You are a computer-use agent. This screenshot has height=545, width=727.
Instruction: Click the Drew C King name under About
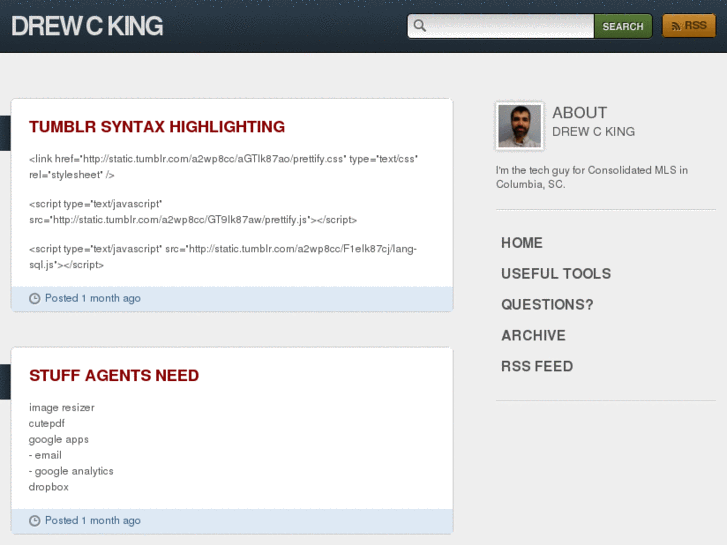pos(593,132)
